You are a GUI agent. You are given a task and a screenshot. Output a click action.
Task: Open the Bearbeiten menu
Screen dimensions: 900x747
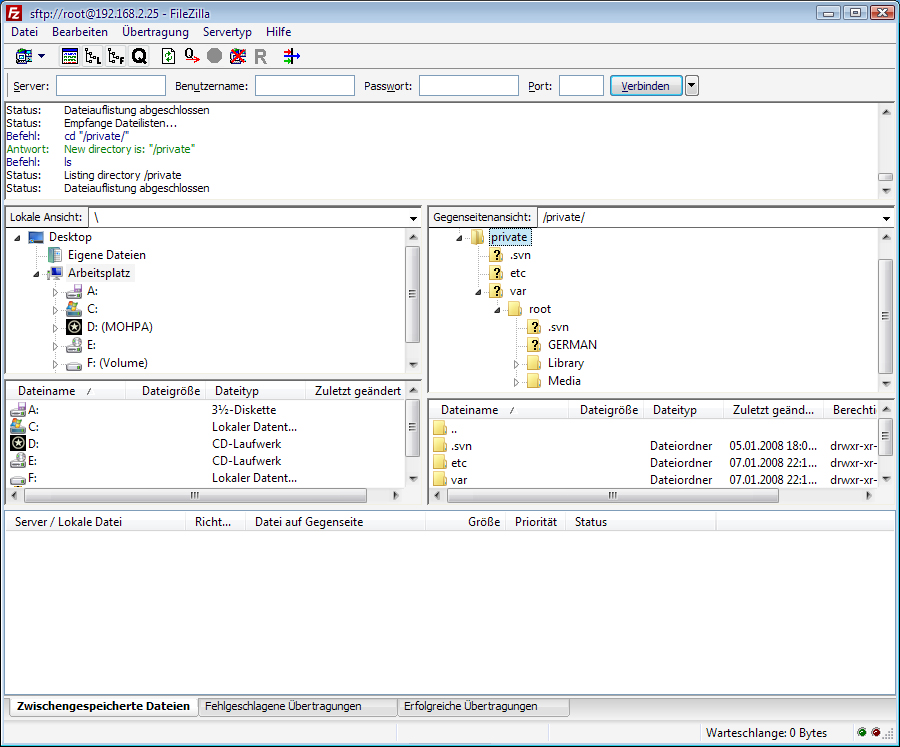80,32
